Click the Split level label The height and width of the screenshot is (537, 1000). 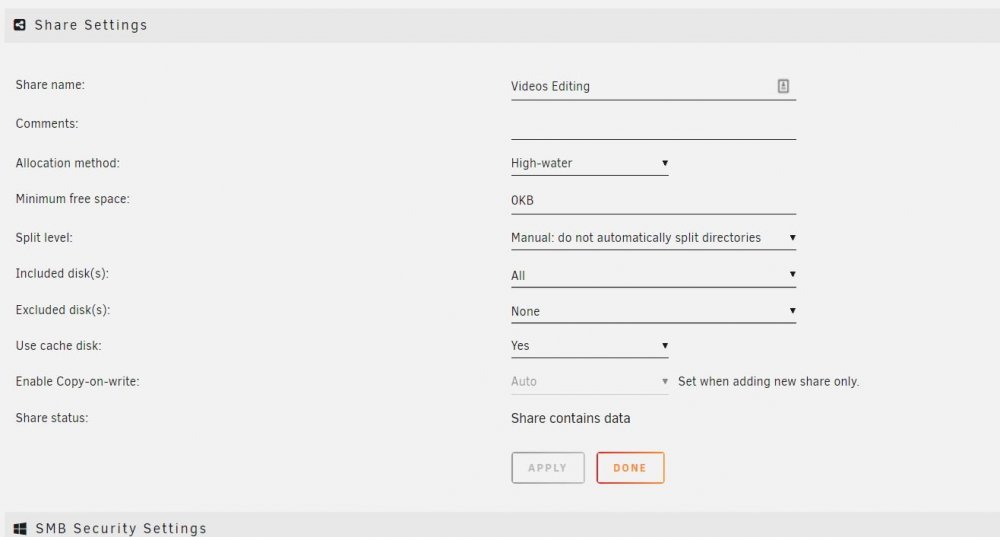point(44,238)
